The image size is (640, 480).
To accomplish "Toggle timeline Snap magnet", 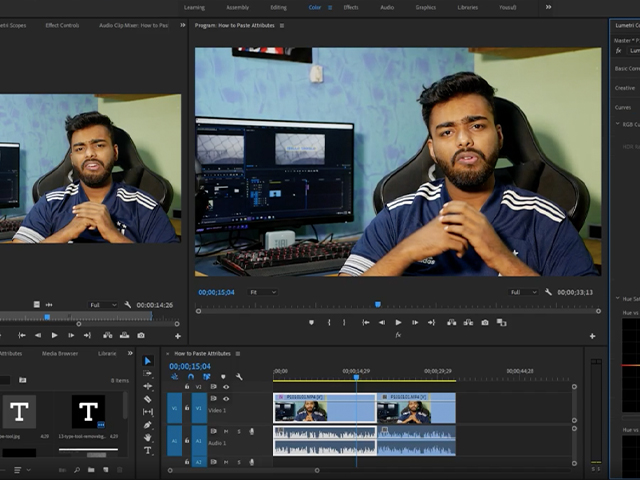I will [191, 377].
